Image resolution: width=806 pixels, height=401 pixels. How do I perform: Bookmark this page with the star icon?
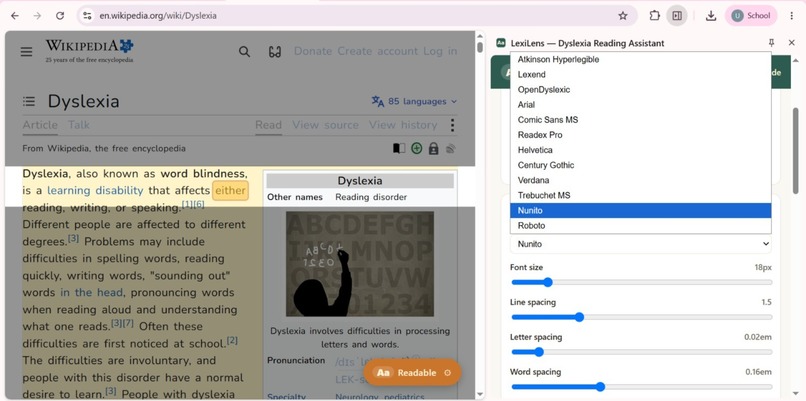tap(622, 15)
